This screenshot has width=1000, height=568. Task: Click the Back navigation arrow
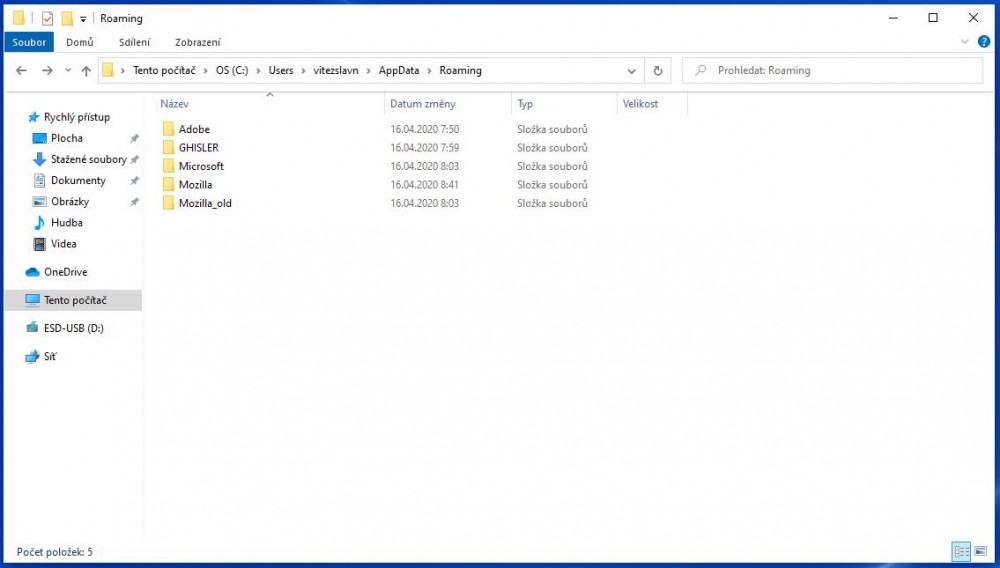22,71
